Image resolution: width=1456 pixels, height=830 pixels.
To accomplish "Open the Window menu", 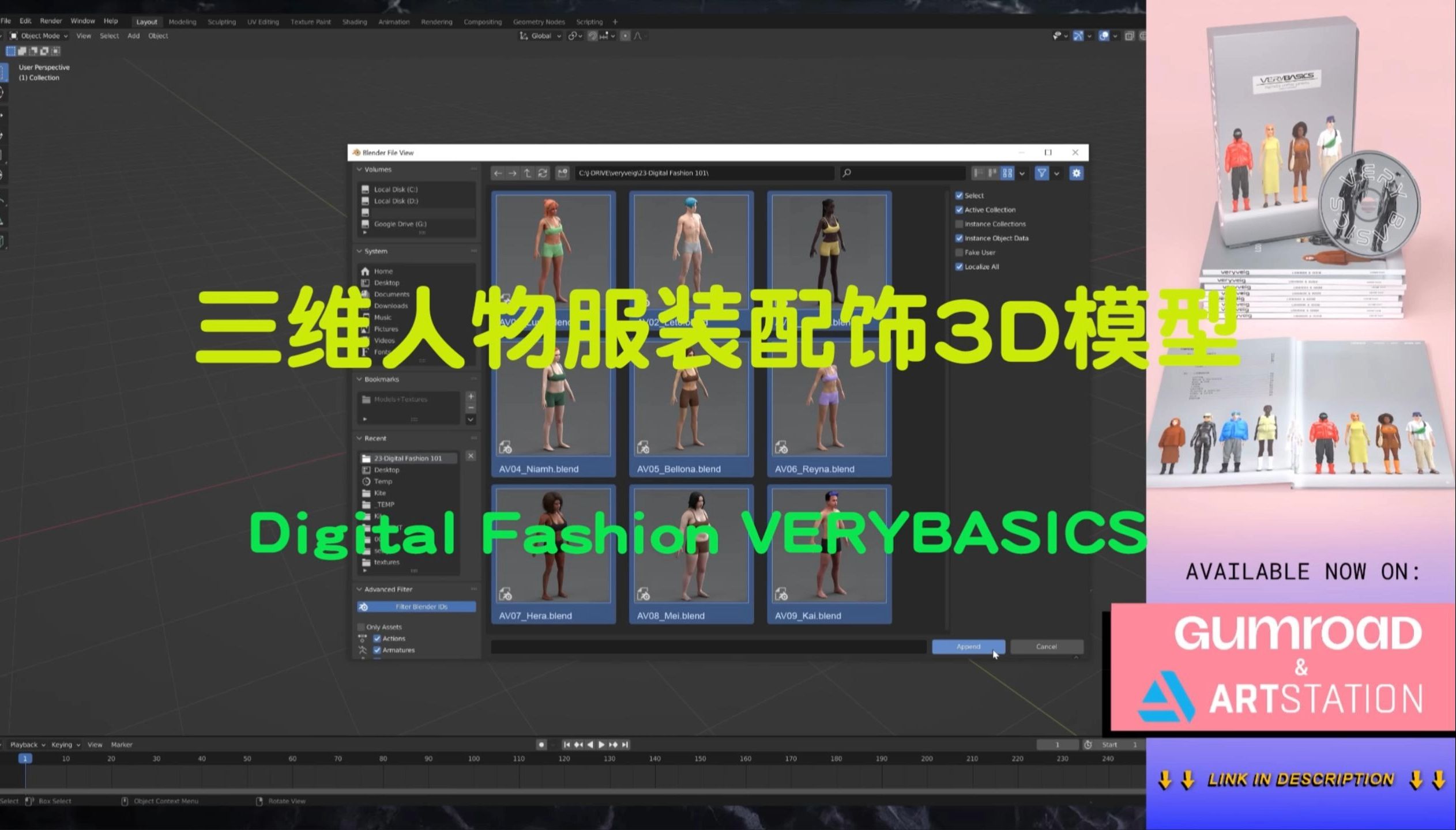I will coord(82,21).
